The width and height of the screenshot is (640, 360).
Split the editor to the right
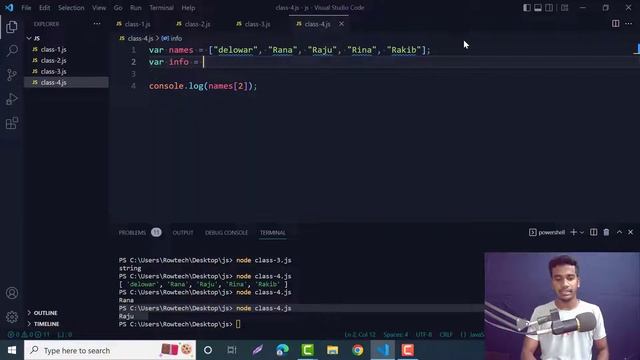pos(616,24)
